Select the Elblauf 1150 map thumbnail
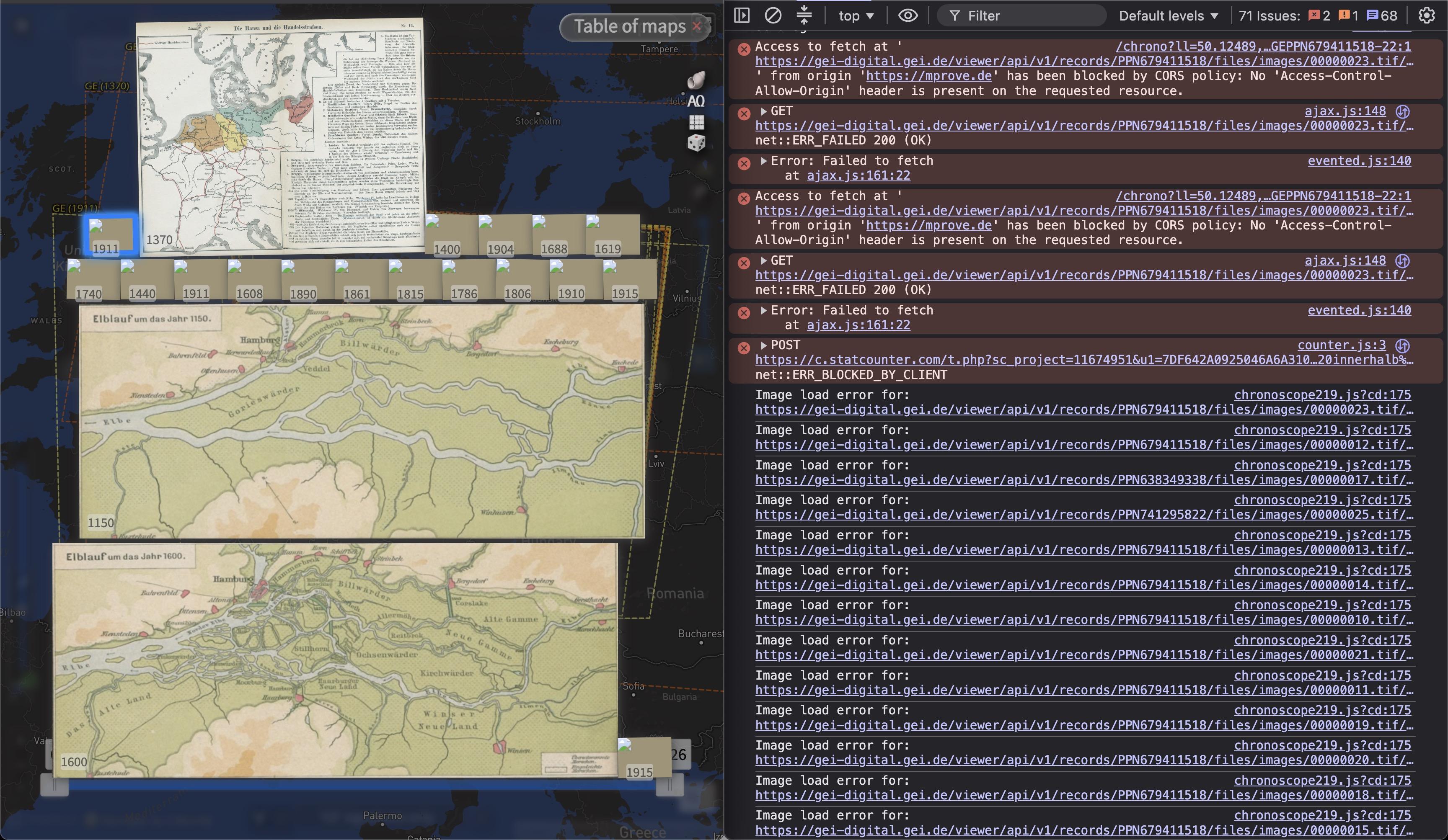This screenshot has height=840, width=1448. coord(362,421)
